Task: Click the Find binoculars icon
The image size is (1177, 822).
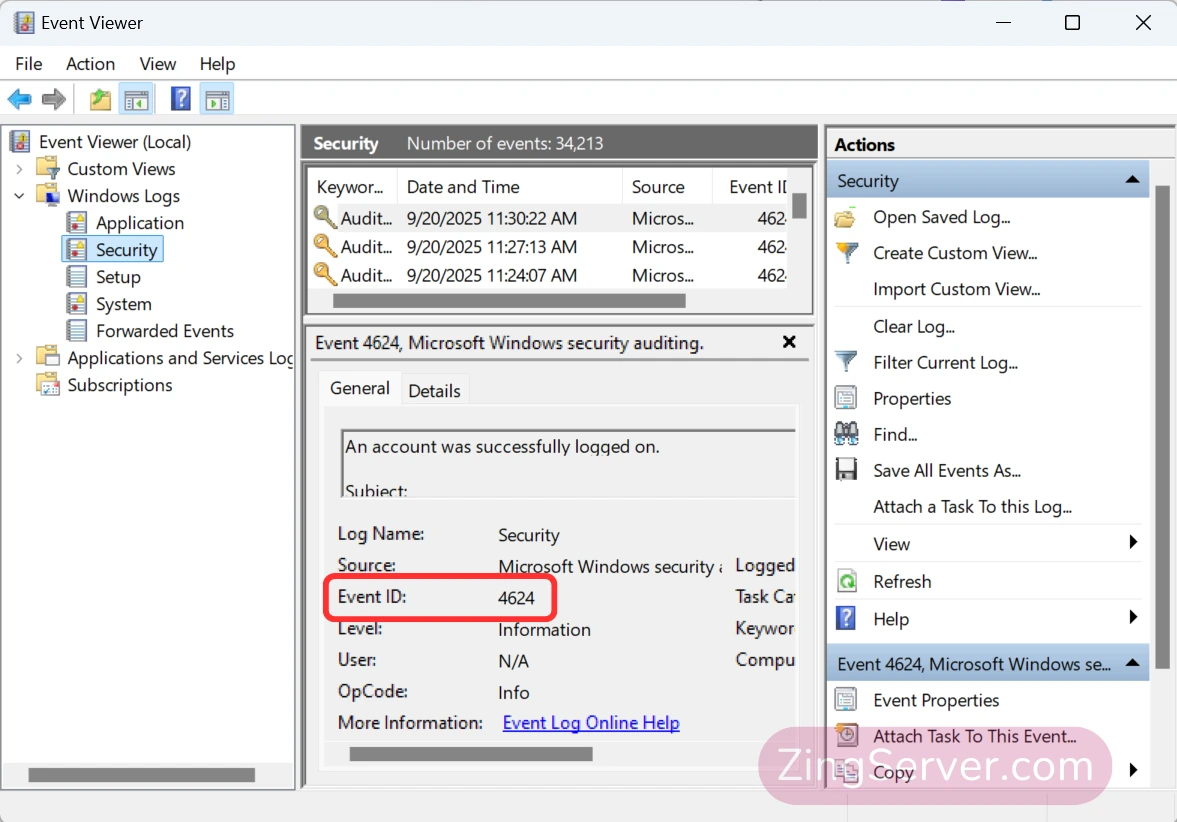Action: pyautogui.click(x=847, y=434)
